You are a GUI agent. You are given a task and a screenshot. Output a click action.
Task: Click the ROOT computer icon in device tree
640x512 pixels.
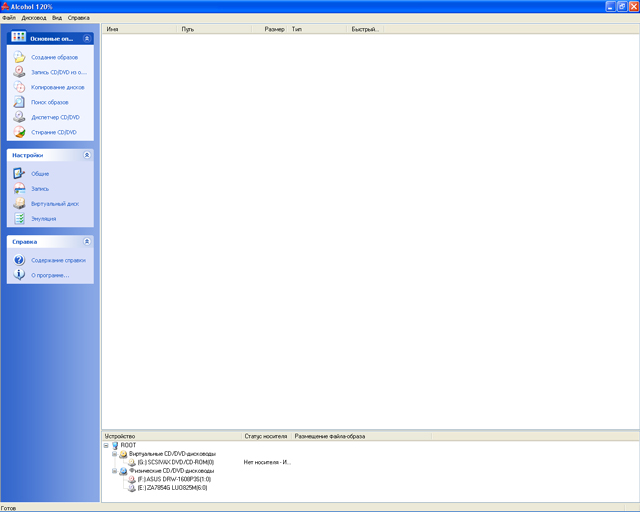coord(115,445)
